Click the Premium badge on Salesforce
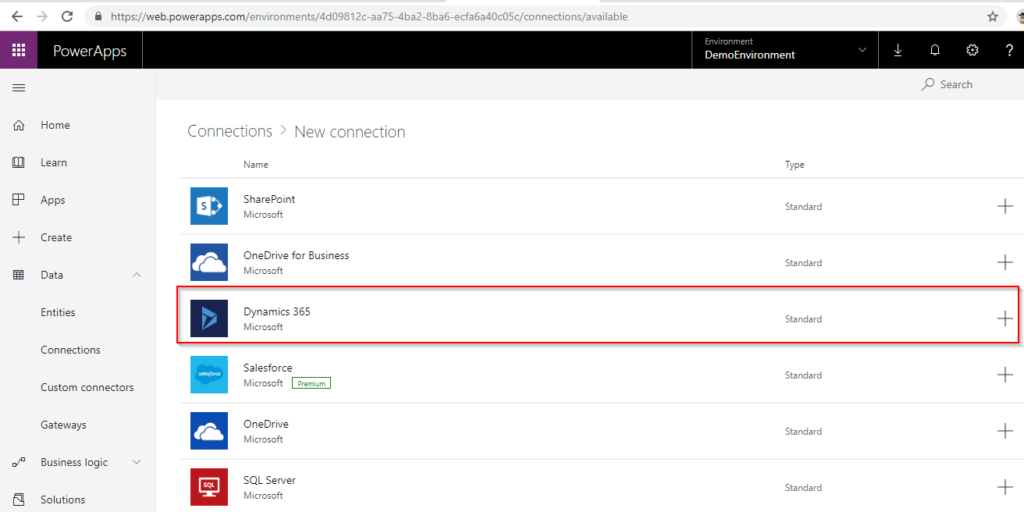Image resolution: width=1024 pixels, height=512 pixels. pyautogui.click(x=312, y=383)
